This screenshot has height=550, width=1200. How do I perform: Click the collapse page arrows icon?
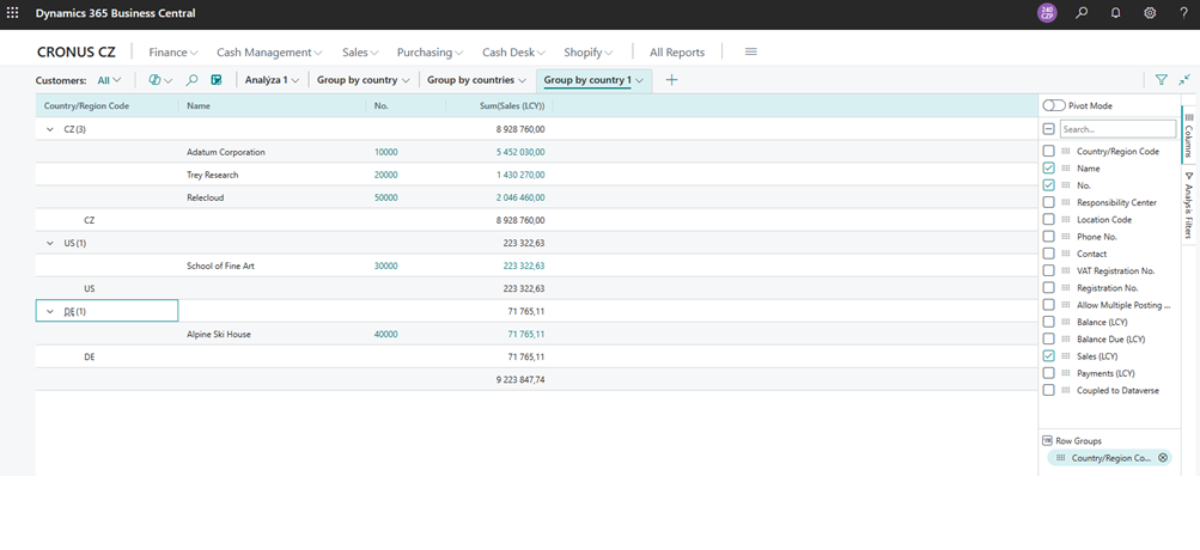1185,80
